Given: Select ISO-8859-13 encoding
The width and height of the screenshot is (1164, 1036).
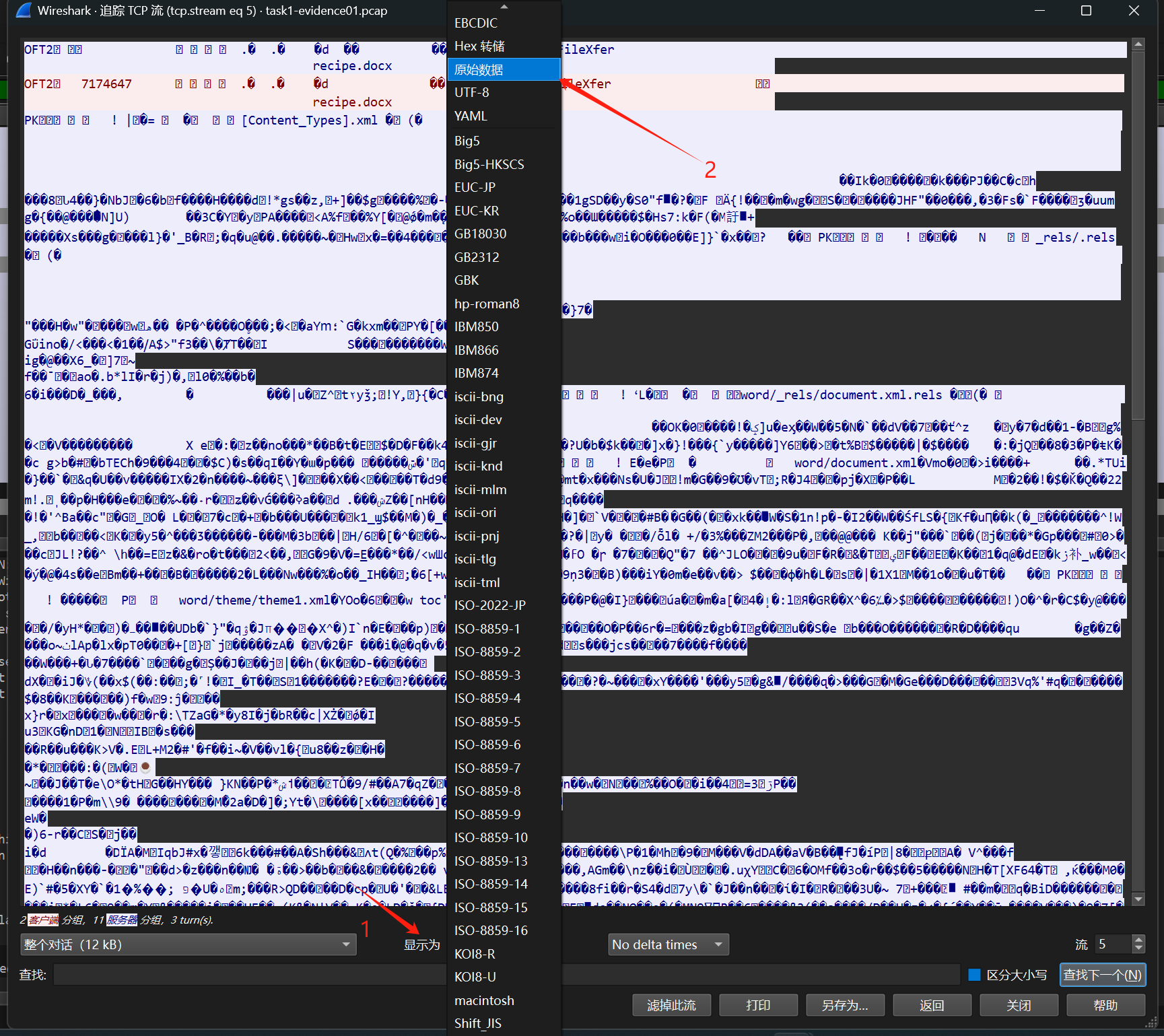Looking at the screenshot, I should (504, 861).
